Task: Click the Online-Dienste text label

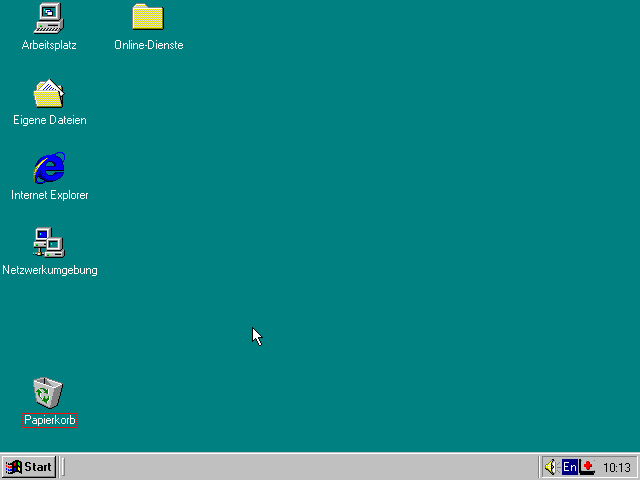Action: 149,45
